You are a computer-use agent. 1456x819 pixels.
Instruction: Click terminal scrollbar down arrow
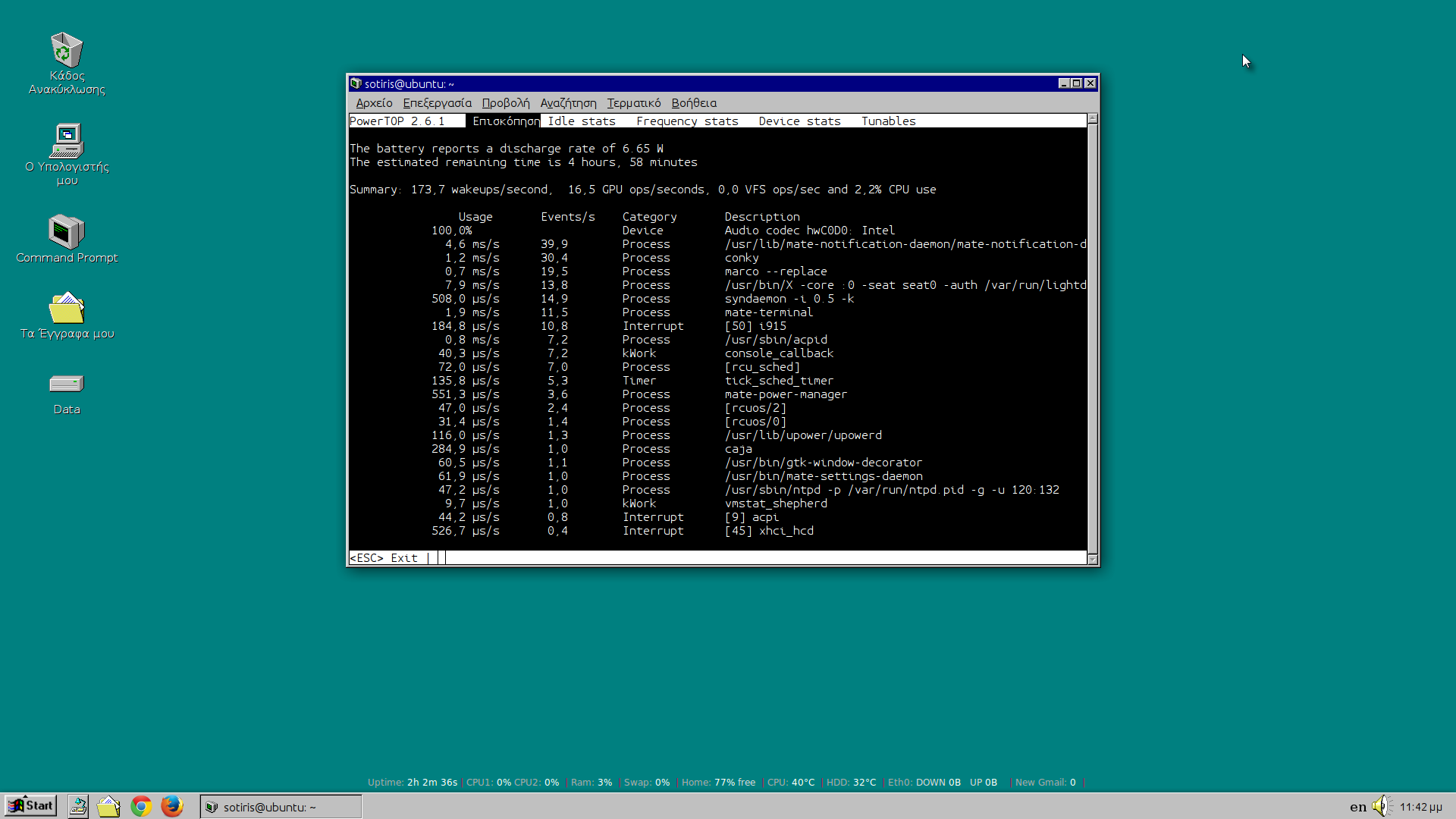(x=1093, y=560)
